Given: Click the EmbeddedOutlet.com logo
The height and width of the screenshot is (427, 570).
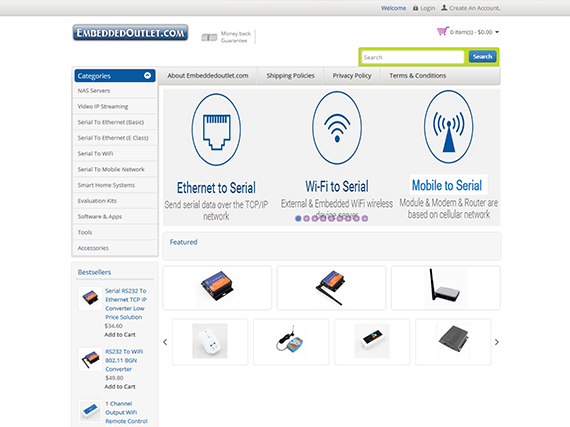Looking at the screenshot, I should (130, 33).
